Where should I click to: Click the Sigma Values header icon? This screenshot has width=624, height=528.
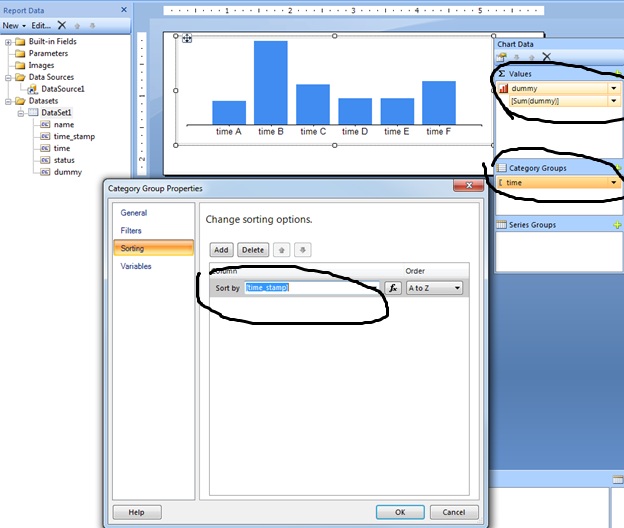(x=502, y=74)
